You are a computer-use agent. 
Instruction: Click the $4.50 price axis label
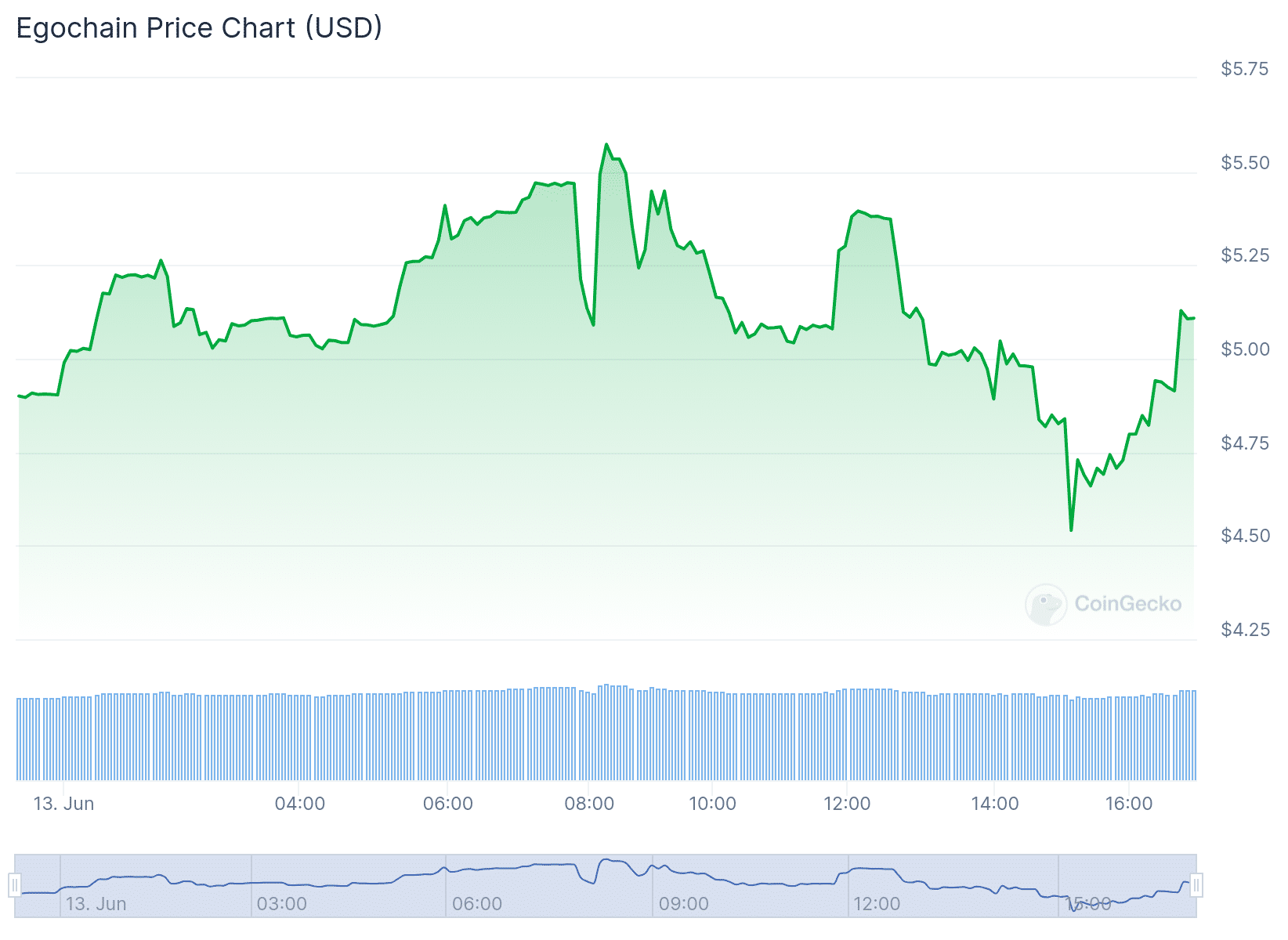(x=1245, y=536)
